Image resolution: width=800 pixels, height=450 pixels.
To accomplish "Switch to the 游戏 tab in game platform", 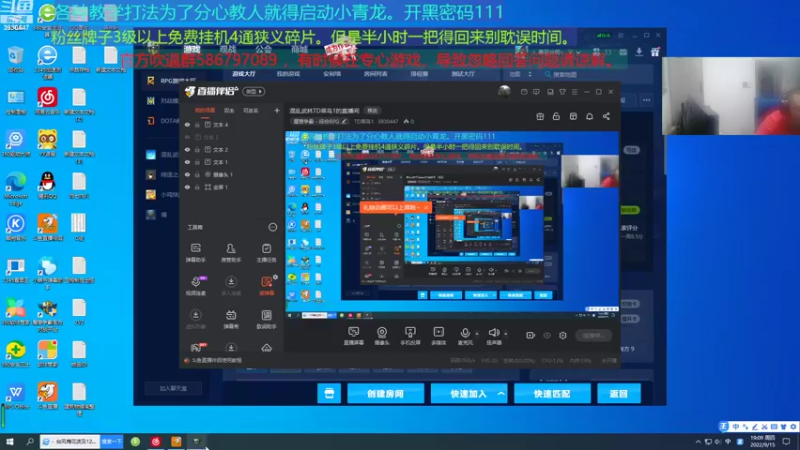I will click(x=192, y=49).
